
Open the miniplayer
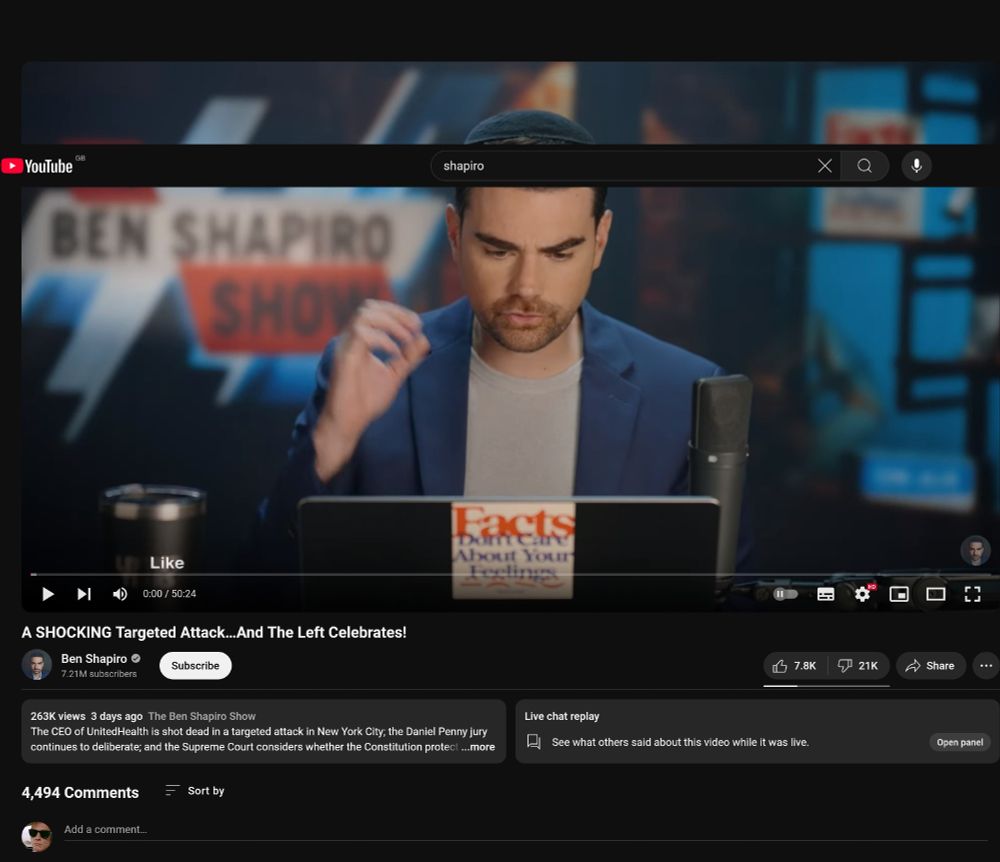[x=899, y=594]
